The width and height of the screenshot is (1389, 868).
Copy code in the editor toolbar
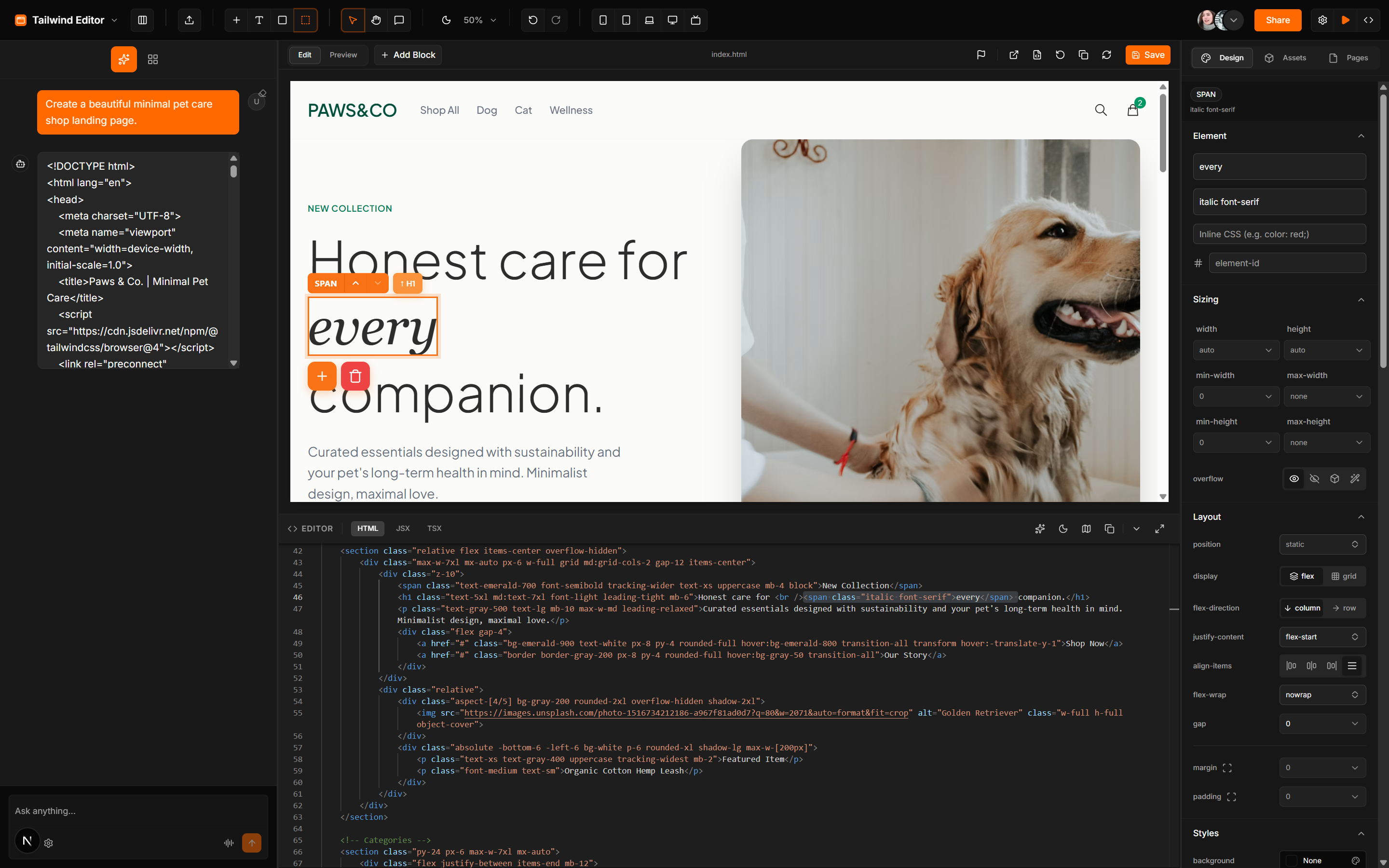(x=1109, y=529)
